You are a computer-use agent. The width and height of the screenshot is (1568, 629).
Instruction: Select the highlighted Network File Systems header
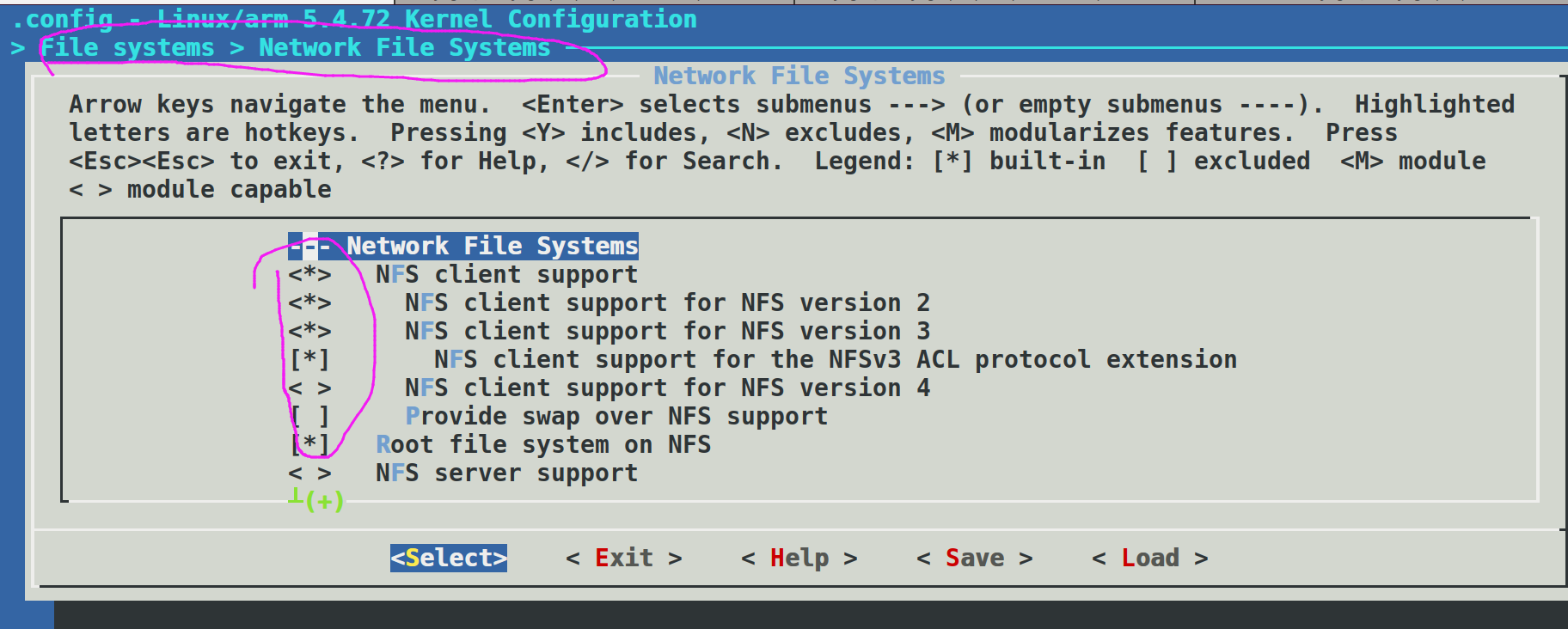463,247
